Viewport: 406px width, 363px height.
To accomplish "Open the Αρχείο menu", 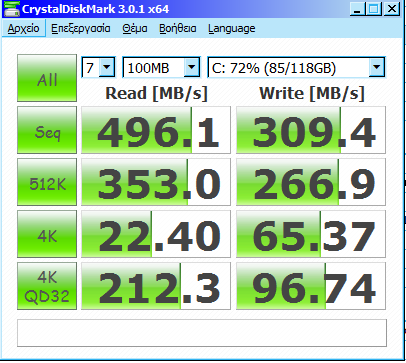I will coord(23,28).
